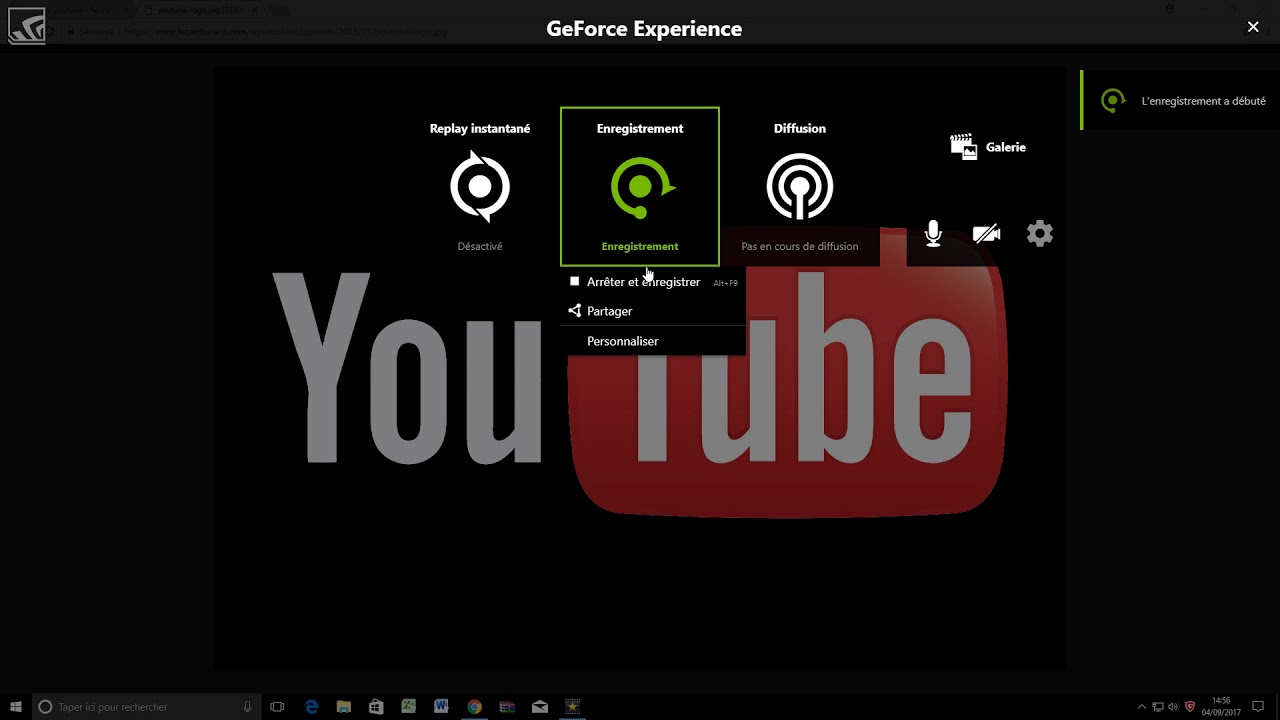Image resolution: width=1280 pixels, height=720 pixels.
Task: Click the star film icon on the taskbar
Action: 572,707
